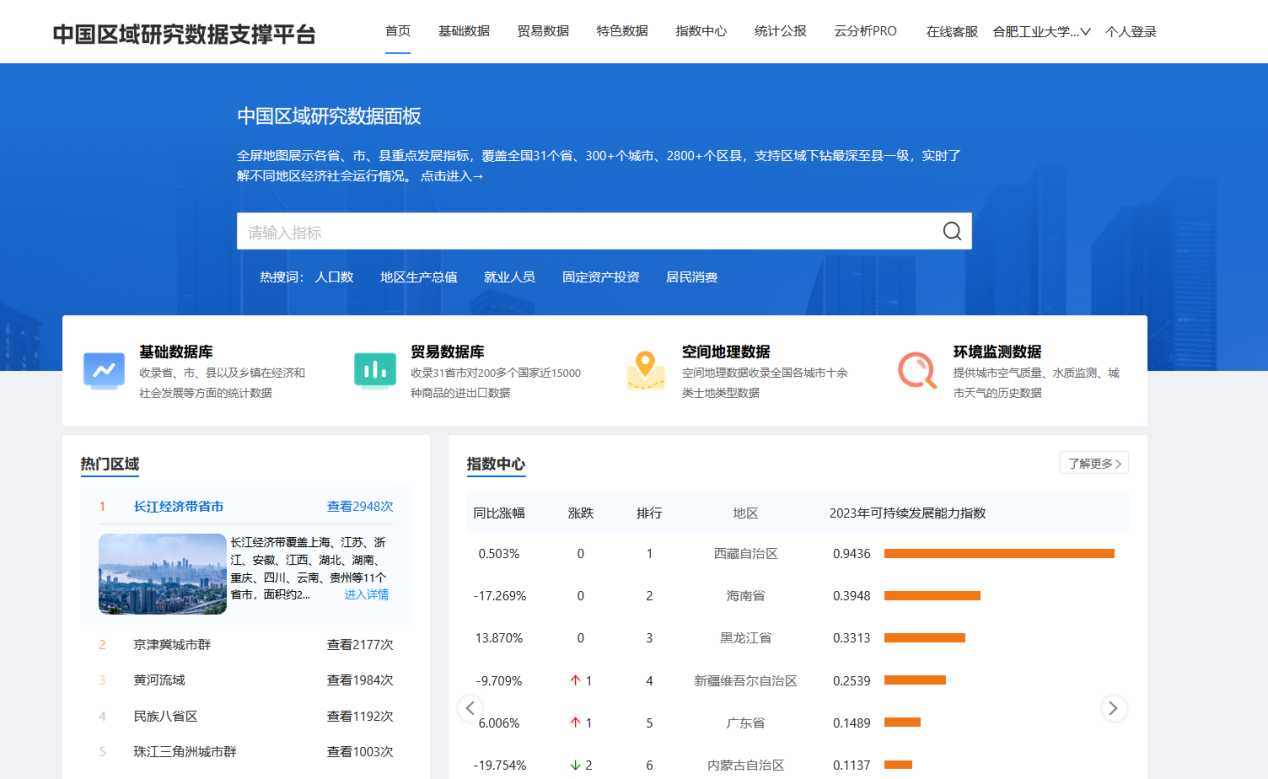Open 了解更多 in 指数中心 panel
Image resolution: width=1268 pixels, height=779 pixels.
1094,463
